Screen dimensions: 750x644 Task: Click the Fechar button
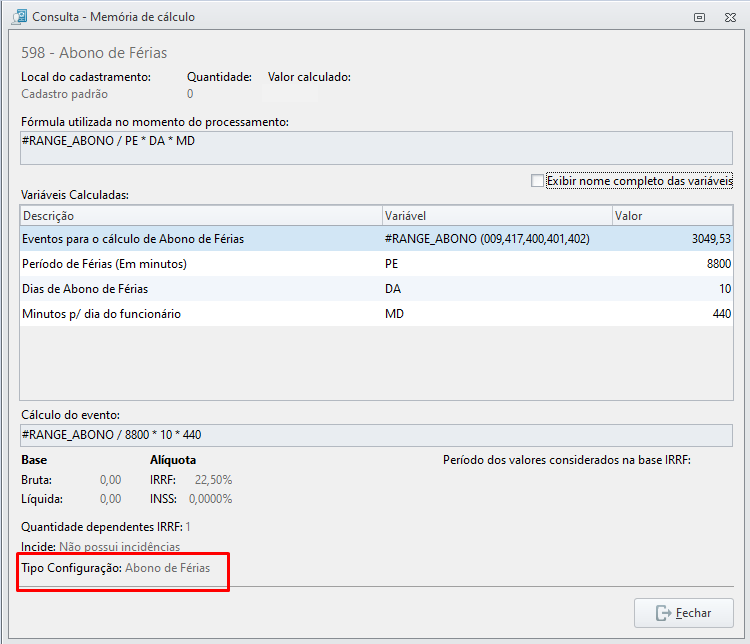pos(684,613)
